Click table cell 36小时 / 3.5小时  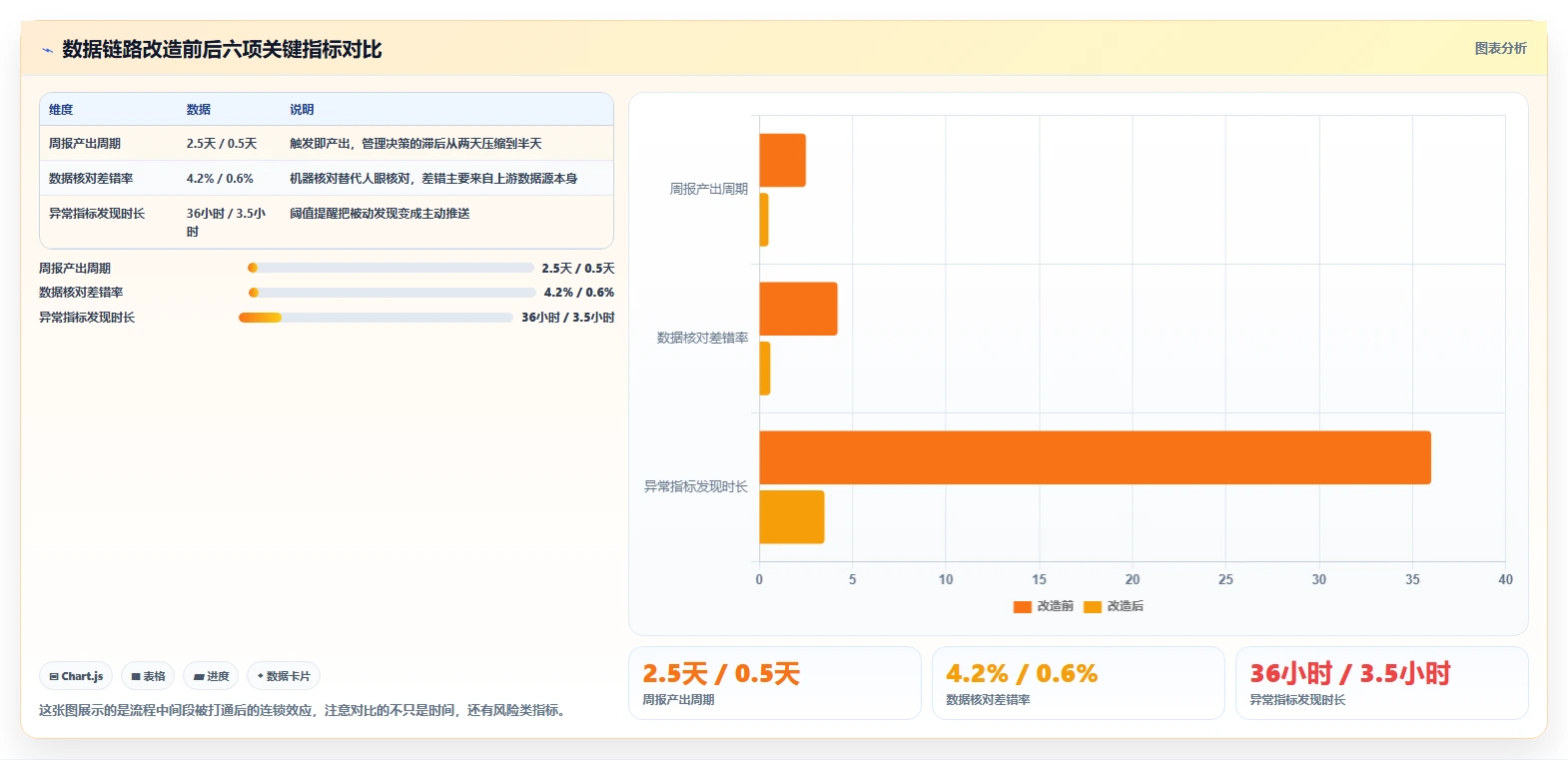(x=227, y=222)
